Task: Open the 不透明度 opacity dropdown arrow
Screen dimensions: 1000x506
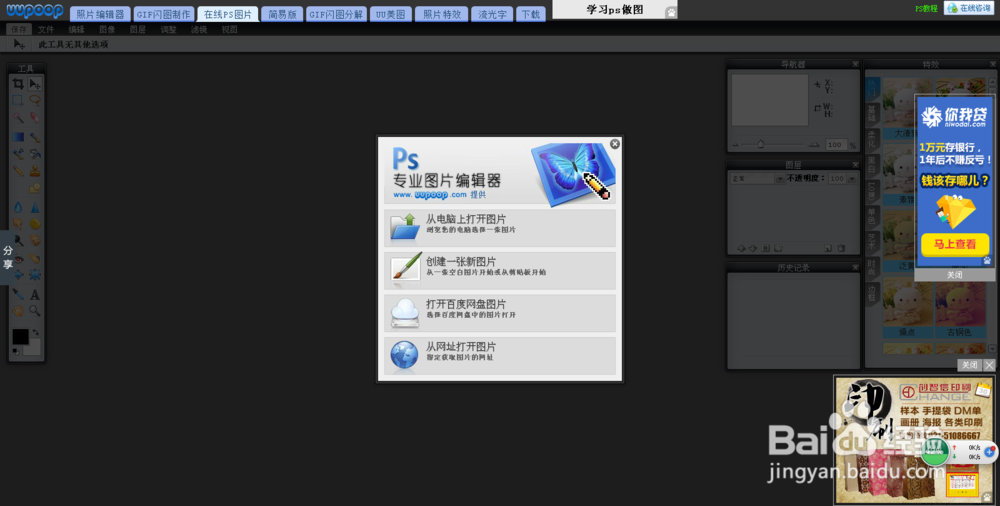Action: (851, 179)
